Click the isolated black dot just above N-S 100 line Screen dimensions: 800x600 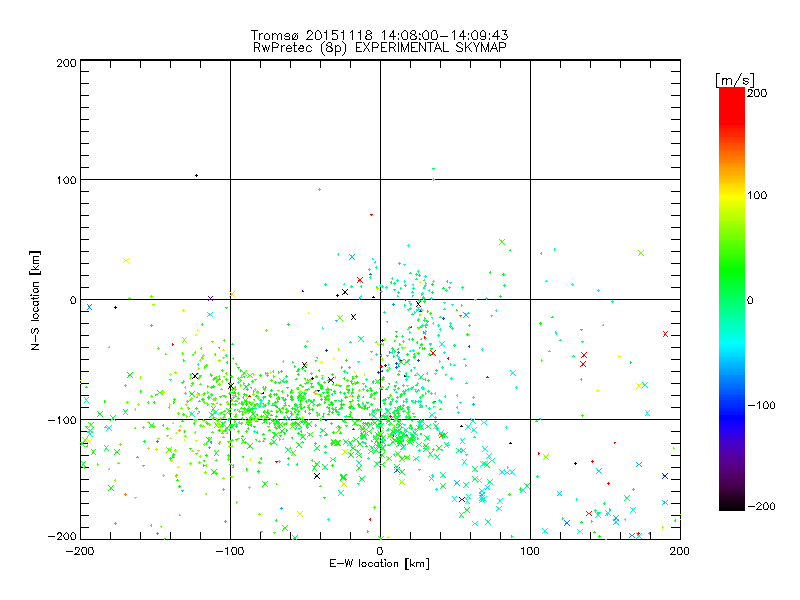coord(196,176)
